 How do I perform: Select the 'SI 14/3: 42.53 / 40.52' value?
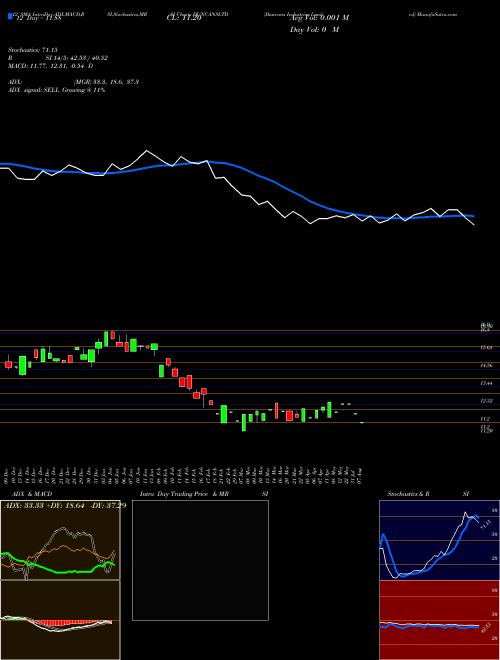tap(77, 58)
